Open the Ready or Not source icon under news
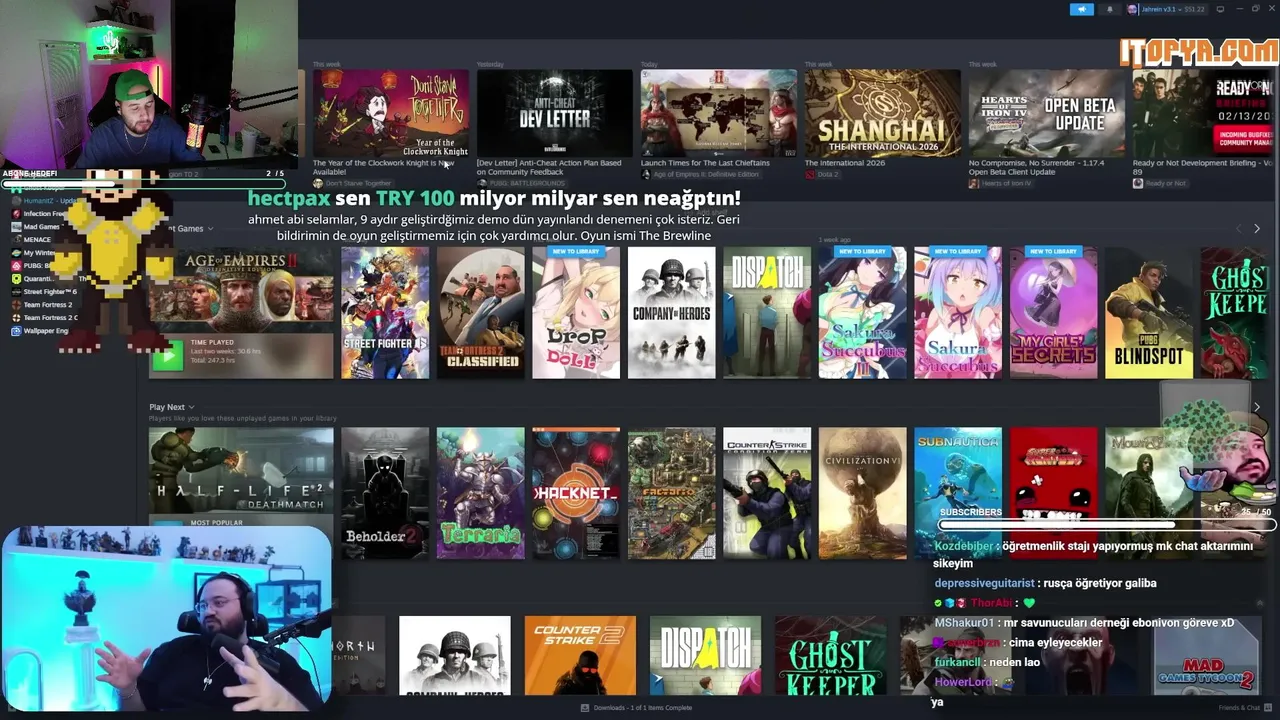The image size is (1280, 720). tap(1138, 184)
